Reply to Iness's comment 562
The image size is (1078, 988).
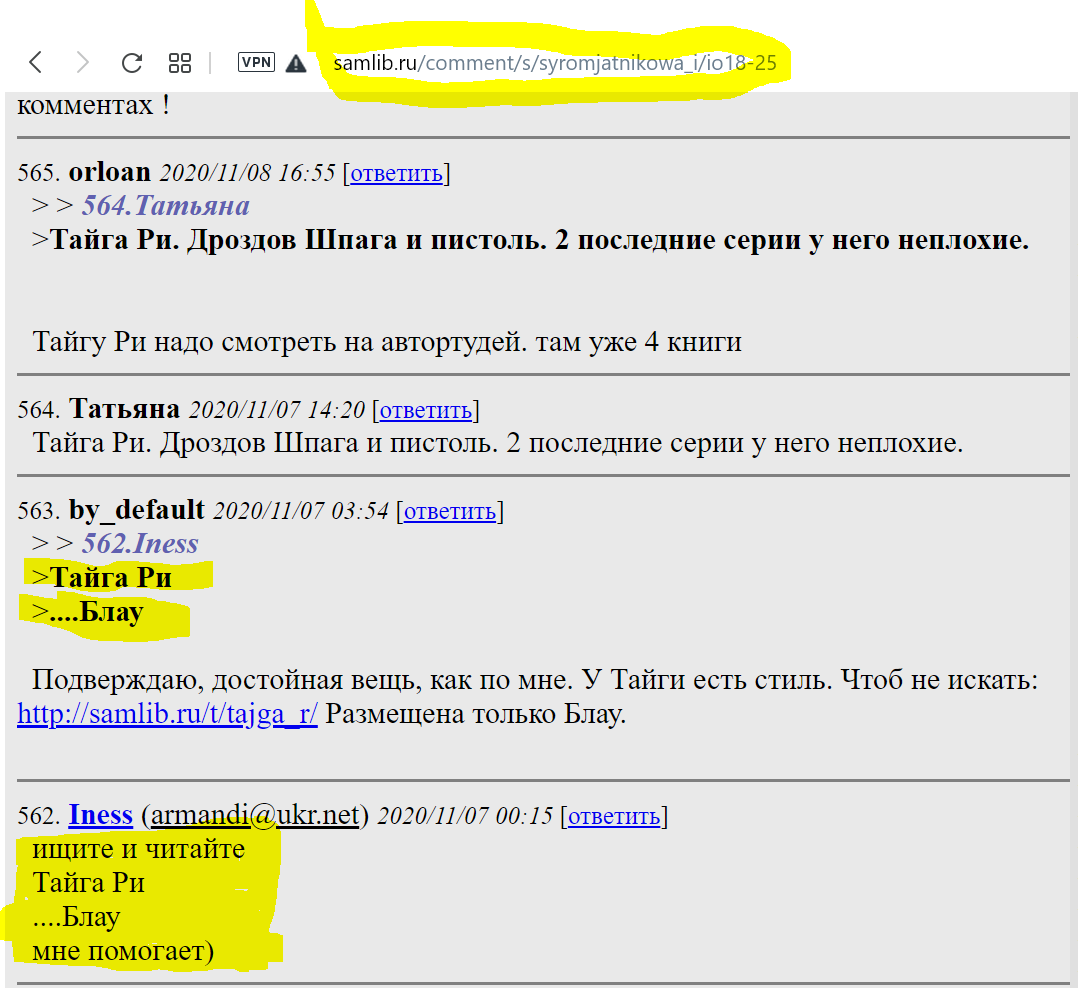point(614,816)
